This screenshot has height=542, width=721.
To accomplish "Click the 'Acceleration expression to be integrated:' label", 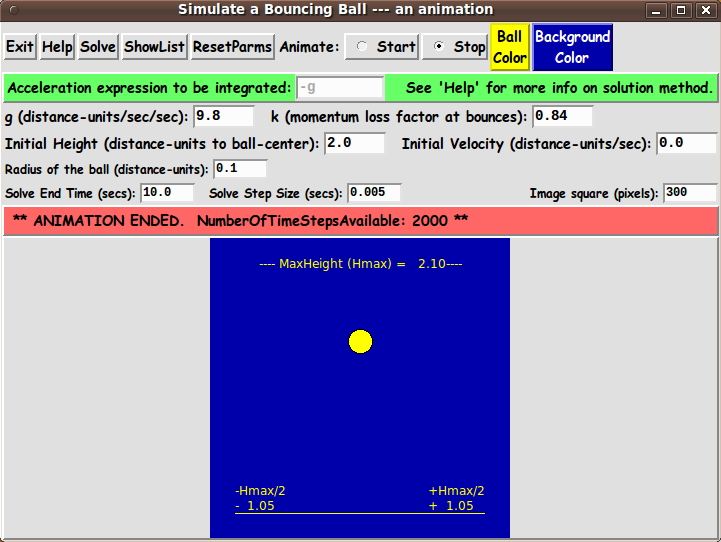I will (149, 87).
